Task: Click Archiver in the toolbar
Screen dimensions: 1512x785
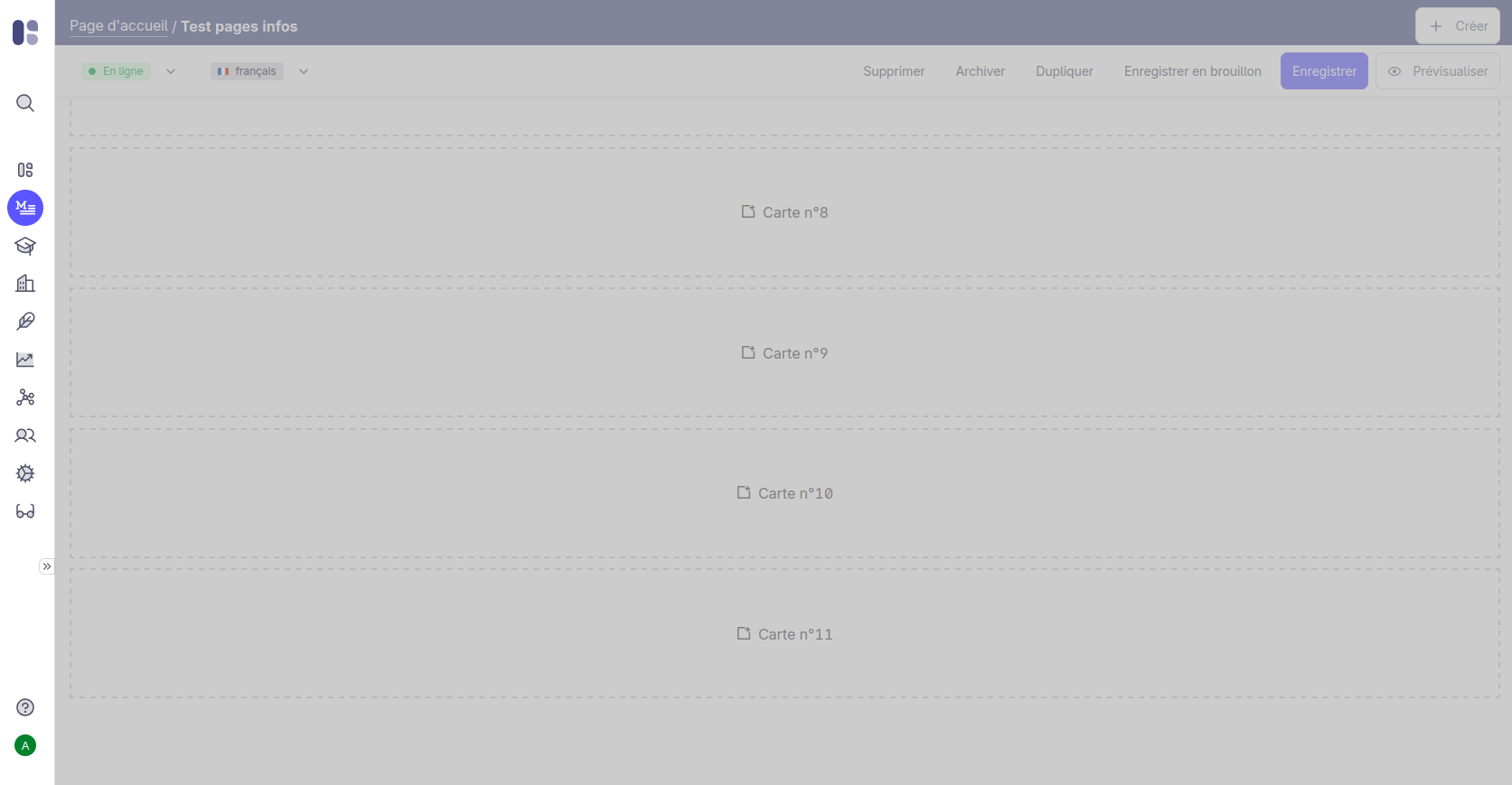Action: coord(981,71)
